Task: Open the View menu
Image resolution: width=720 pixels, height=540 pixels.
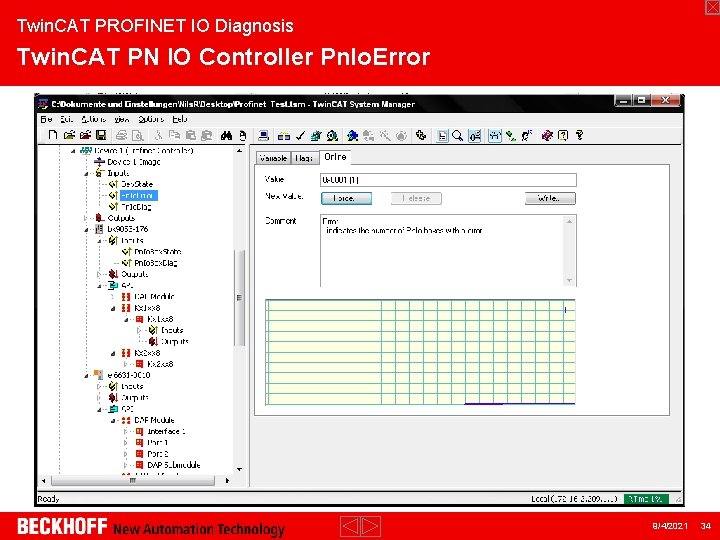Action: [122, 119]
